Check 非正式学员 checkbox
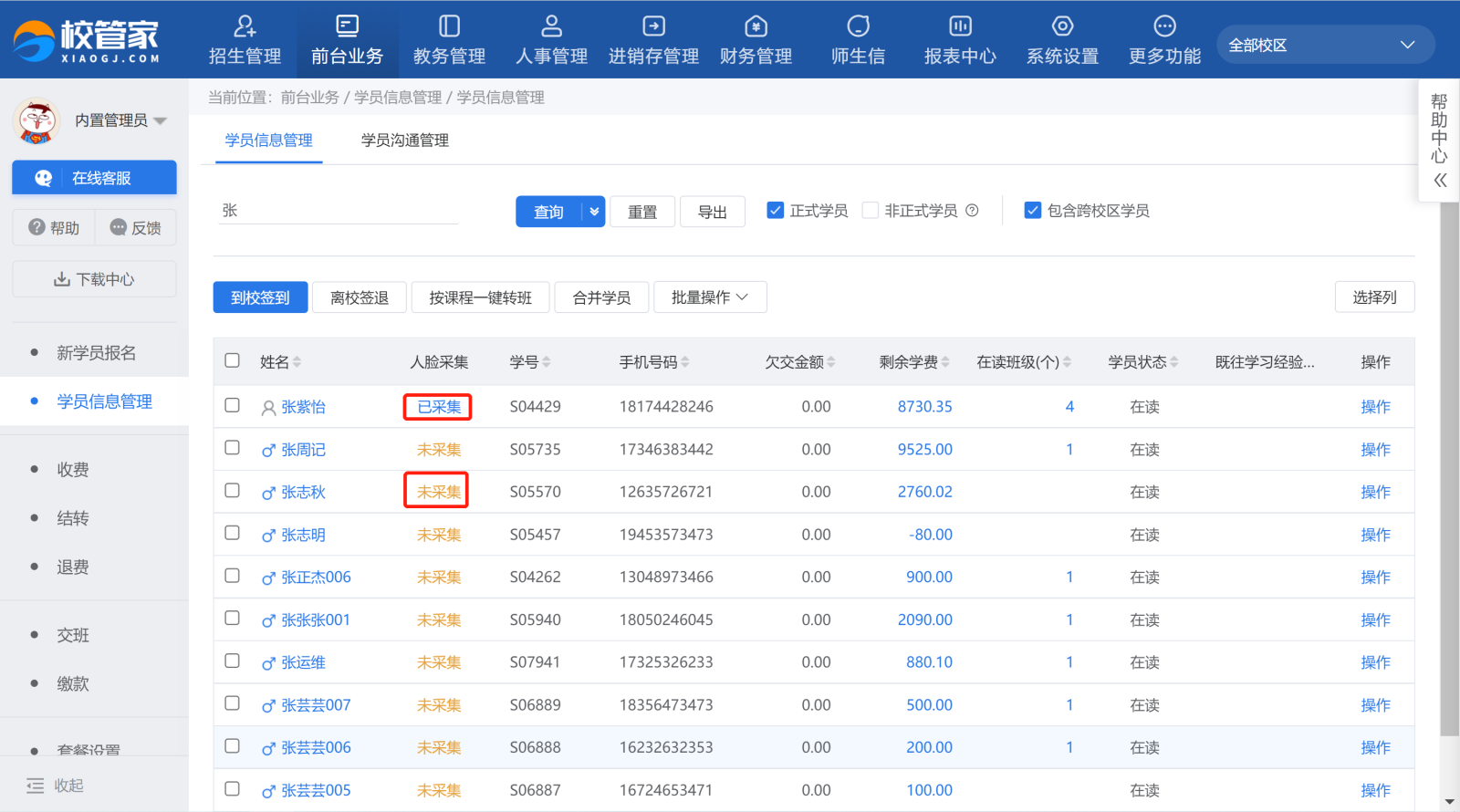This screenshot has width=1460, height=812. point(871,211)
